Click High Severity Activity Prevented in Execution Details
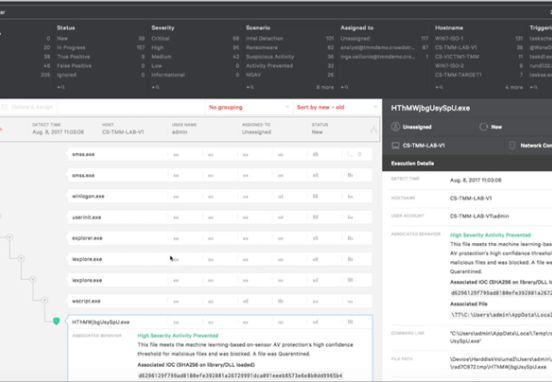 click(490, 235)
